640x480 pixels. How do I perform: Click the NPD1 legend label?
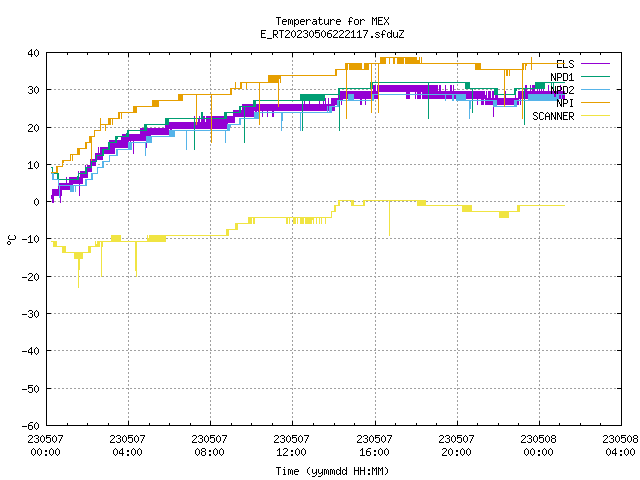(x=562, y=77)
